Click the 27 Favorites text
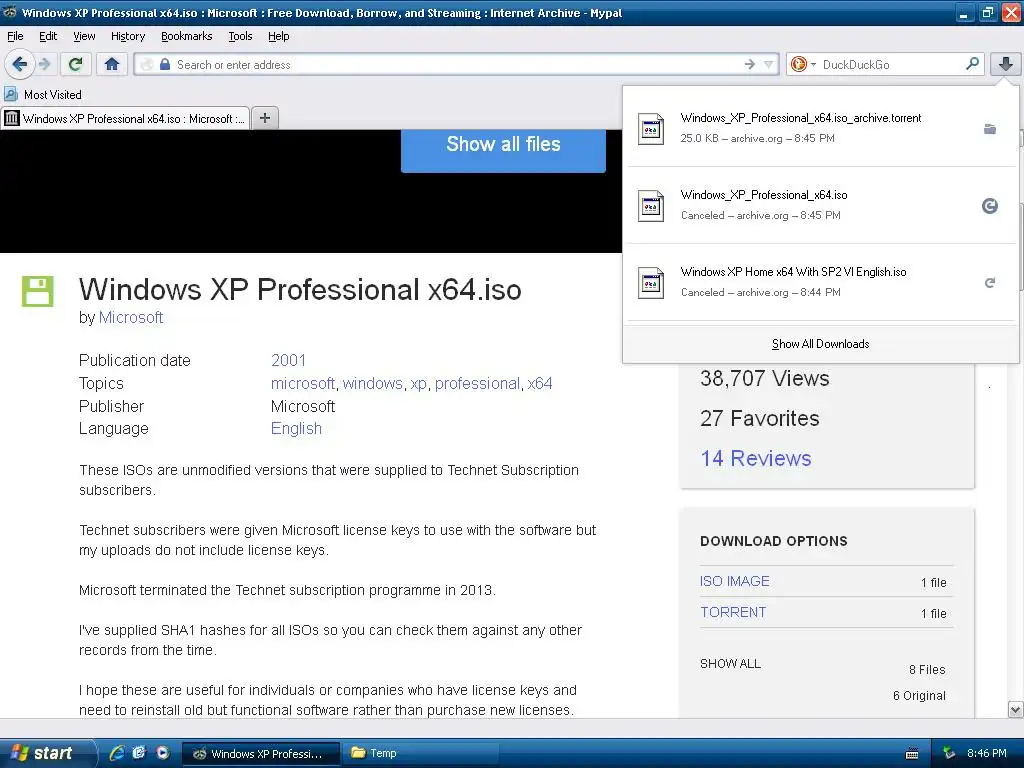This screenshot has height=768, width=1024. pos(760,419)
